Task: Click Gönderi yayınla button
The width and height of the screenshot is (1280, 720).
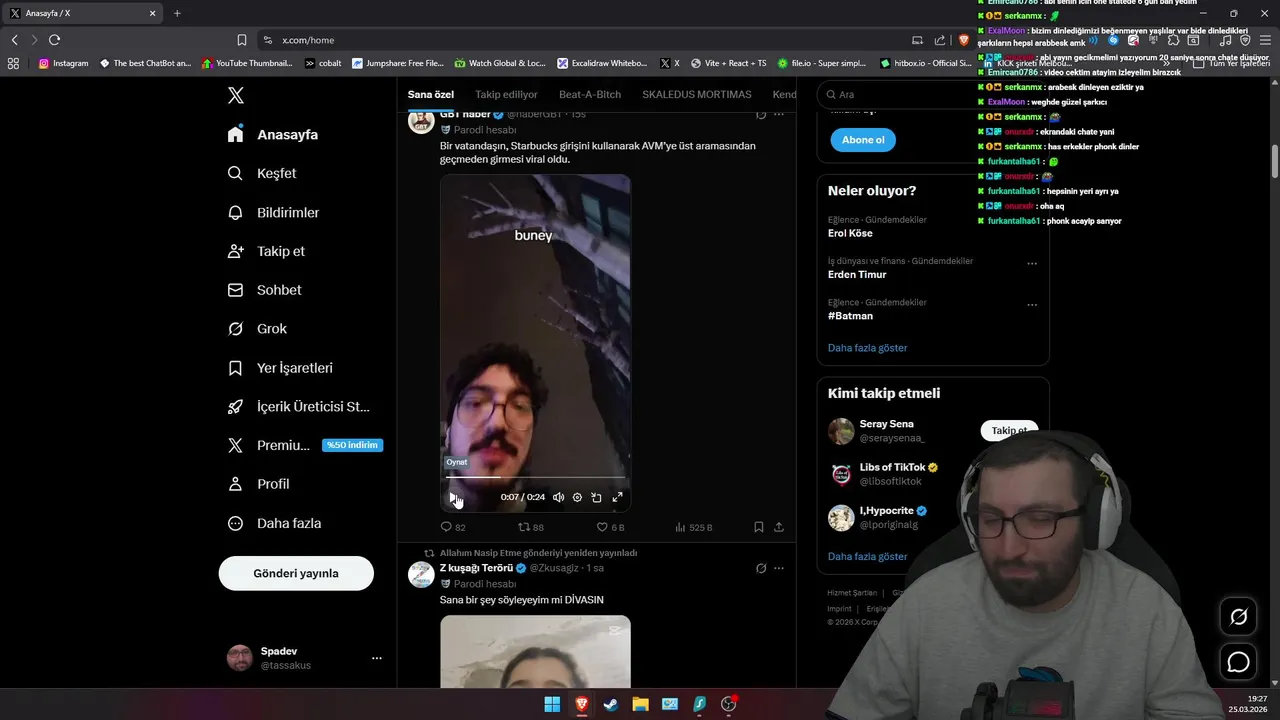Action: tap(296, 573)
